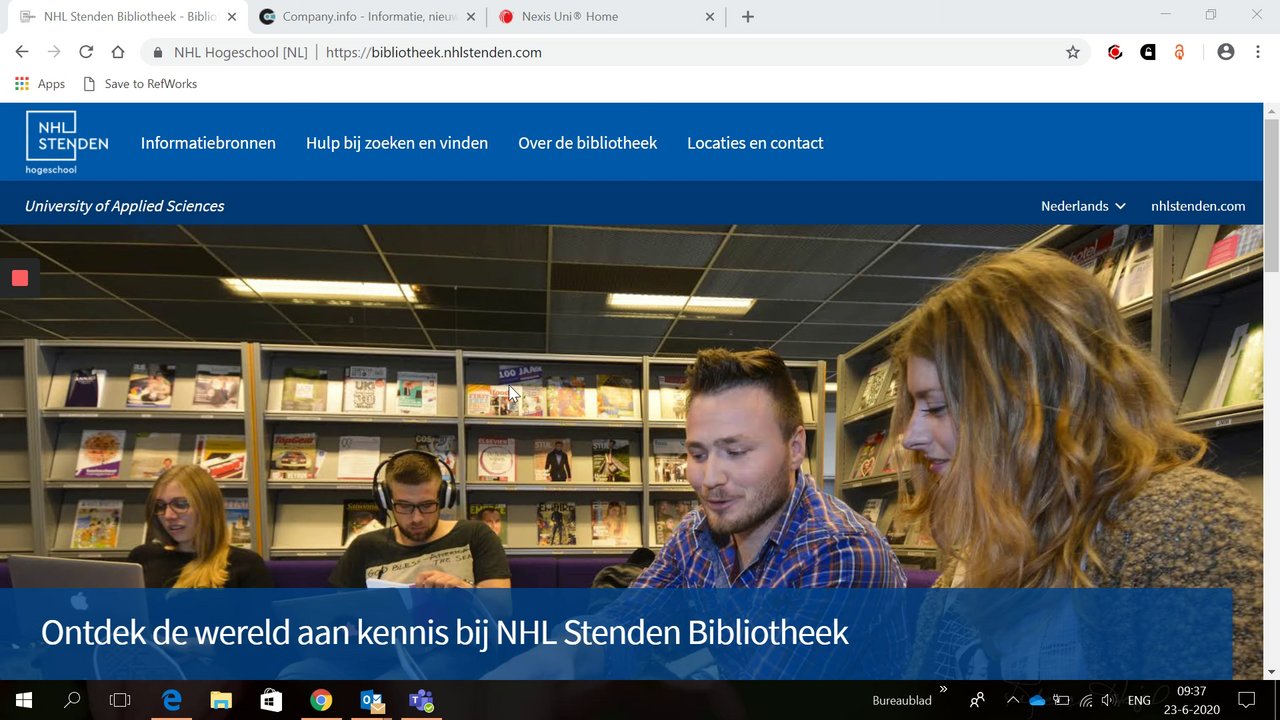The height and width of the screenshot is (720, 1280).
Task: Click the Ontdek de wereld aan kennis heading
Action: tap(445, 632)
